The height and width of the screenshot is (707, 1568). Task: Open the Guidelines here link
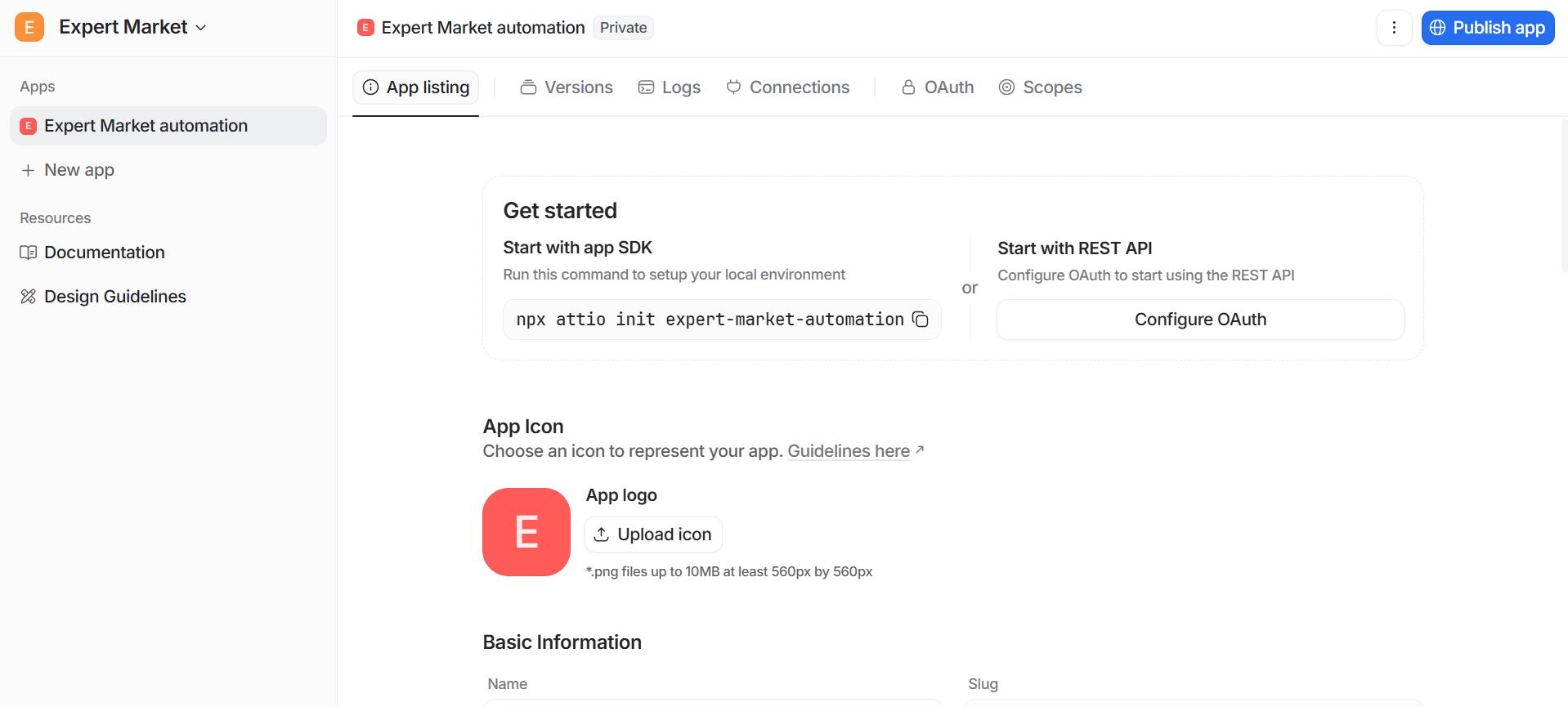click(848, 451)
